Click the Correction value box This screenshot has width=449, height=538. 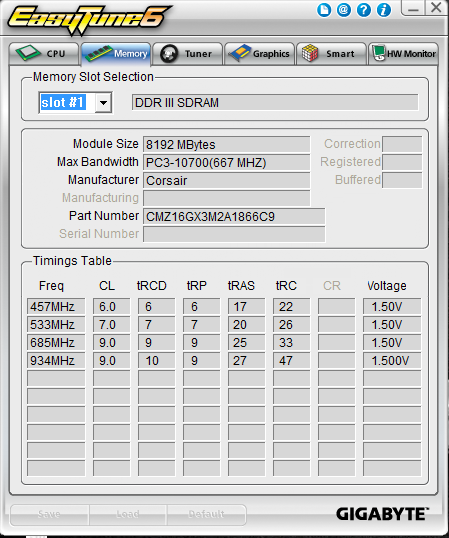(402, 144)
